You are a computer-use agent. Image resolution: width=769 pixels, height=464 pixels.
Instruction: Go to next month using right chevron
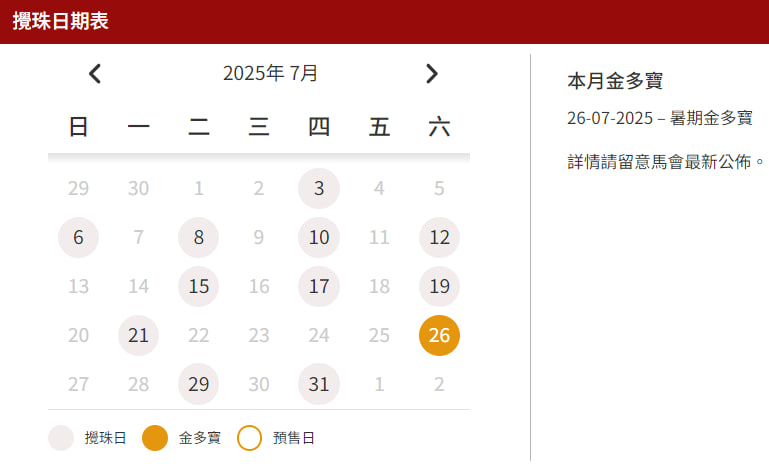click(x=432, y=73)
